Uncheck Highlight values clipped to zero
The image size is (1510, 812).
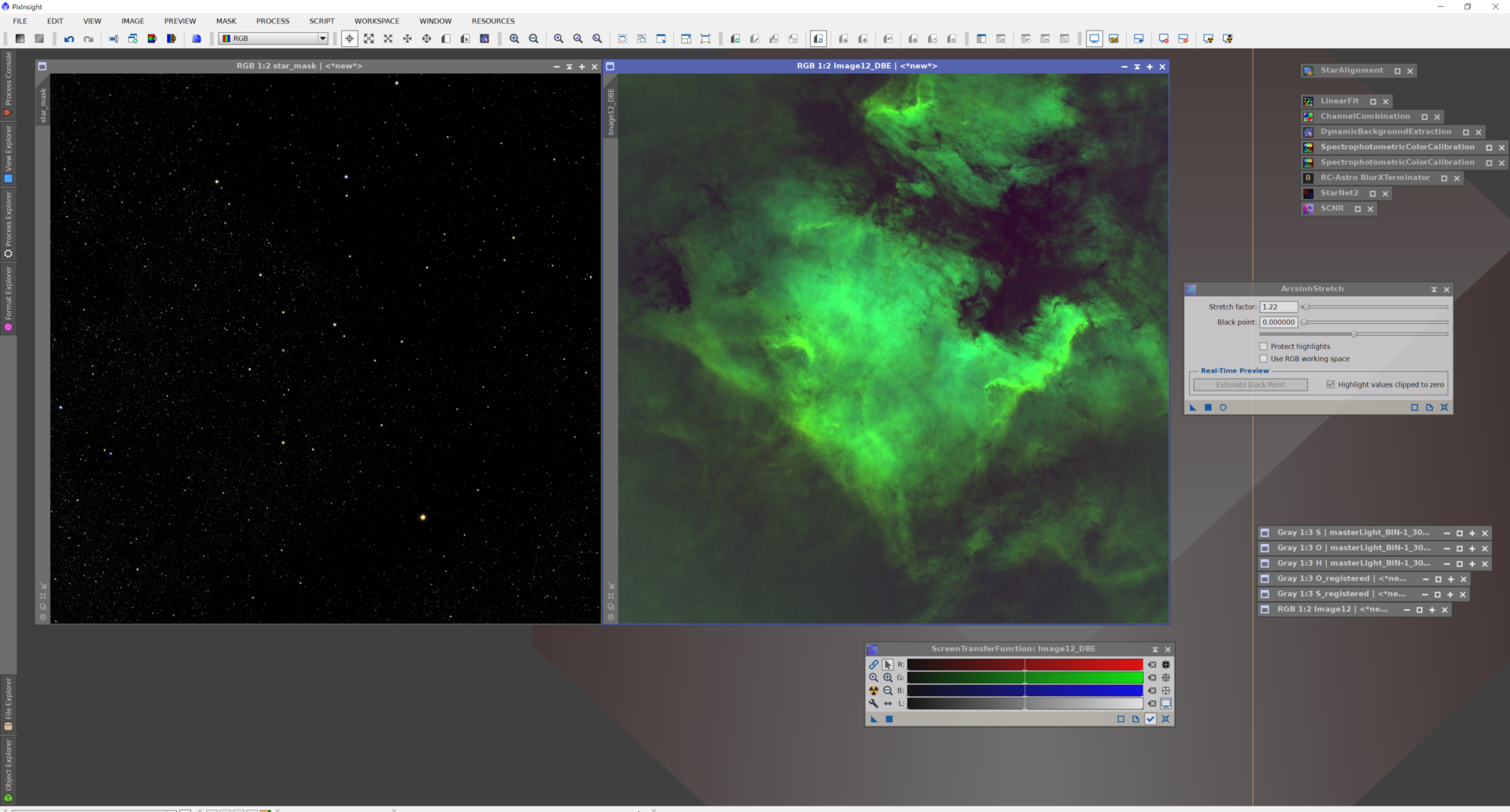(1331, 384)
